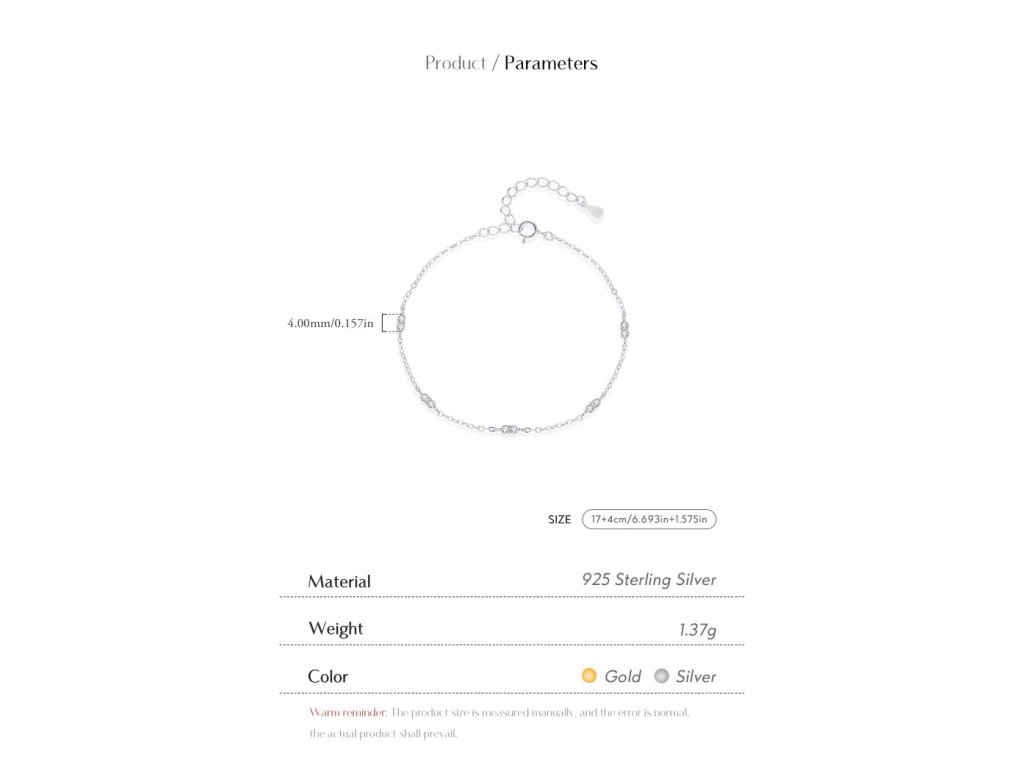The height and width of the screenshot is (768, 1024).
Task: Click the 1.37g weight value
Action: coord(697,630)
